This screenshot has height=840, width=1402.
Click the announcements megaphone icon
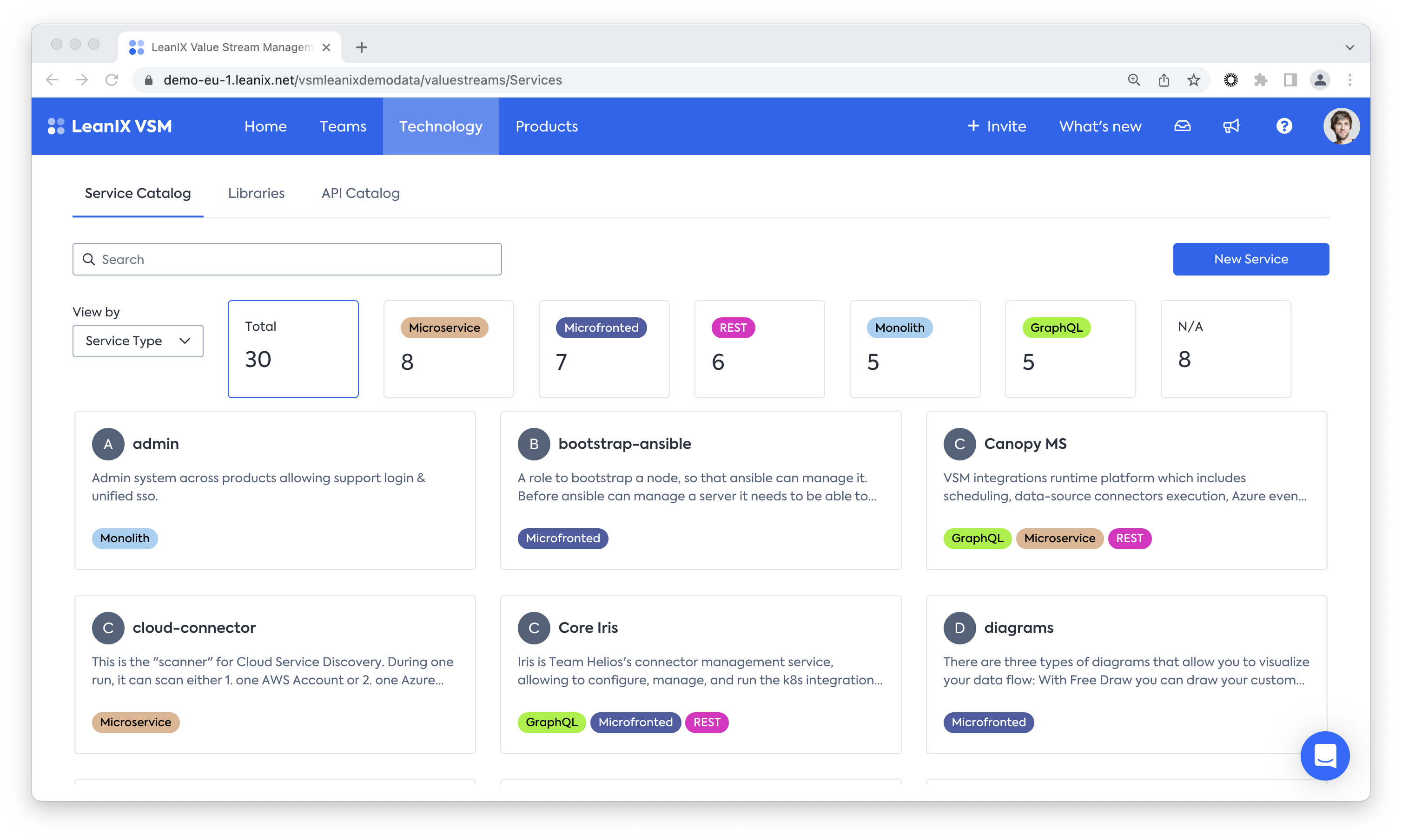[1231, 126]
